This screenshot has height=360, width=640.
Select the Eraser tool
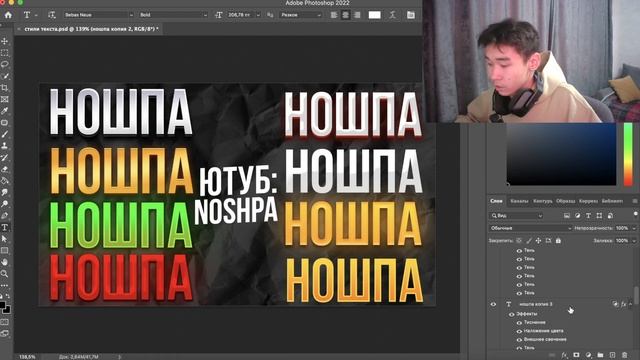tap(5, 169)
